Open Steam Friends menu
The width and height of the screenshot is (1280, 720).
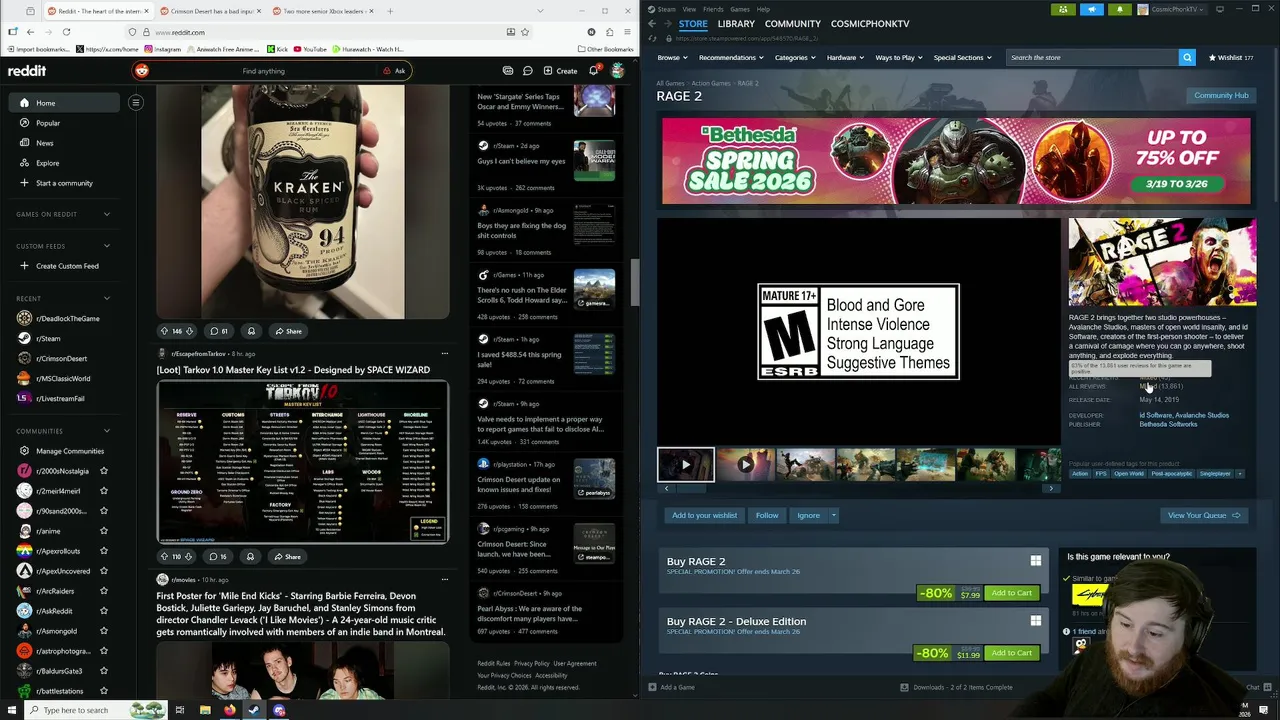click(x=713, y=9)
